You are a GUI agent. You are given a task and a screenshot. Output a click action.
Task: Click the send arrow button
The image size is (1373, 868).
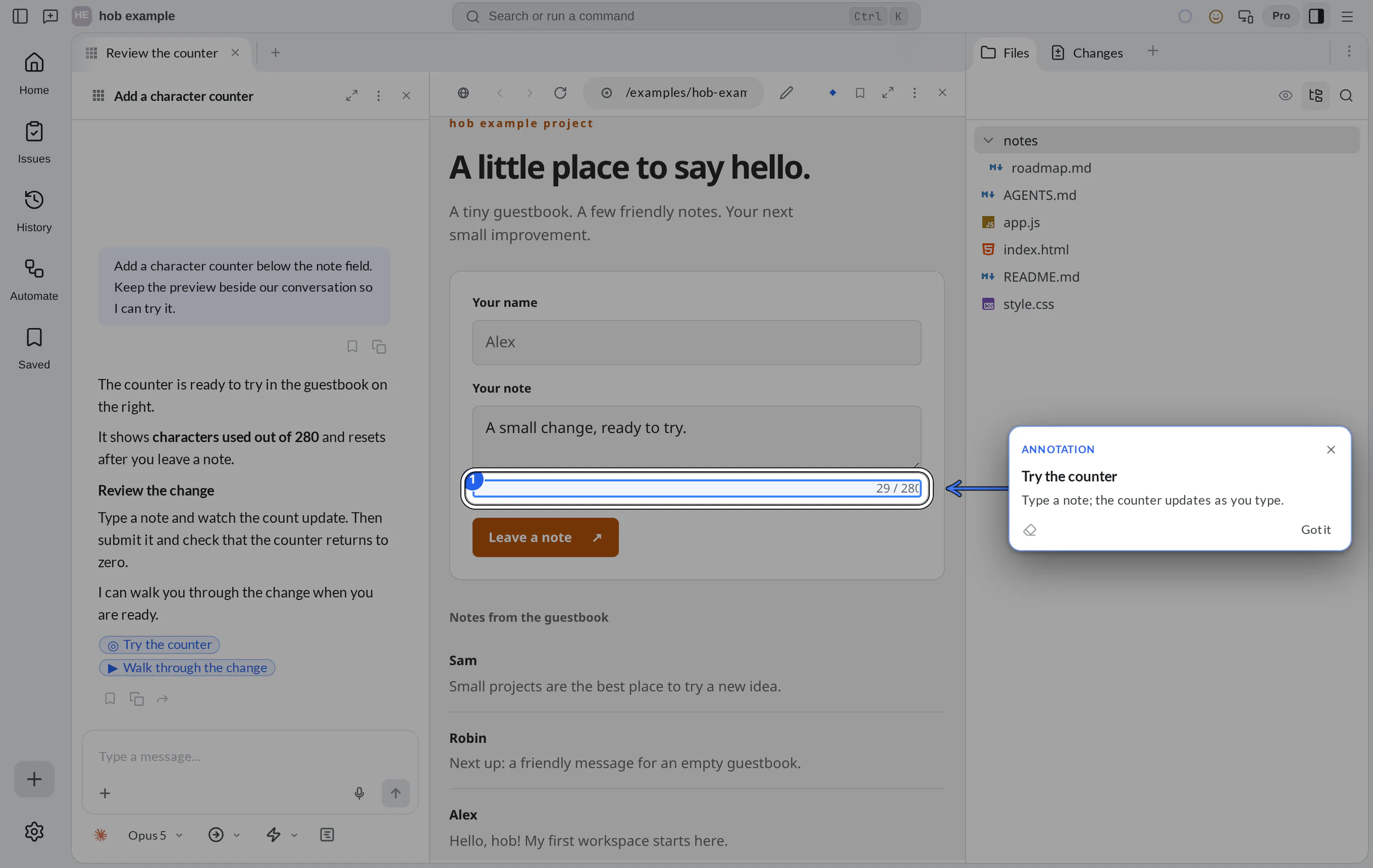tap(395, 793)
